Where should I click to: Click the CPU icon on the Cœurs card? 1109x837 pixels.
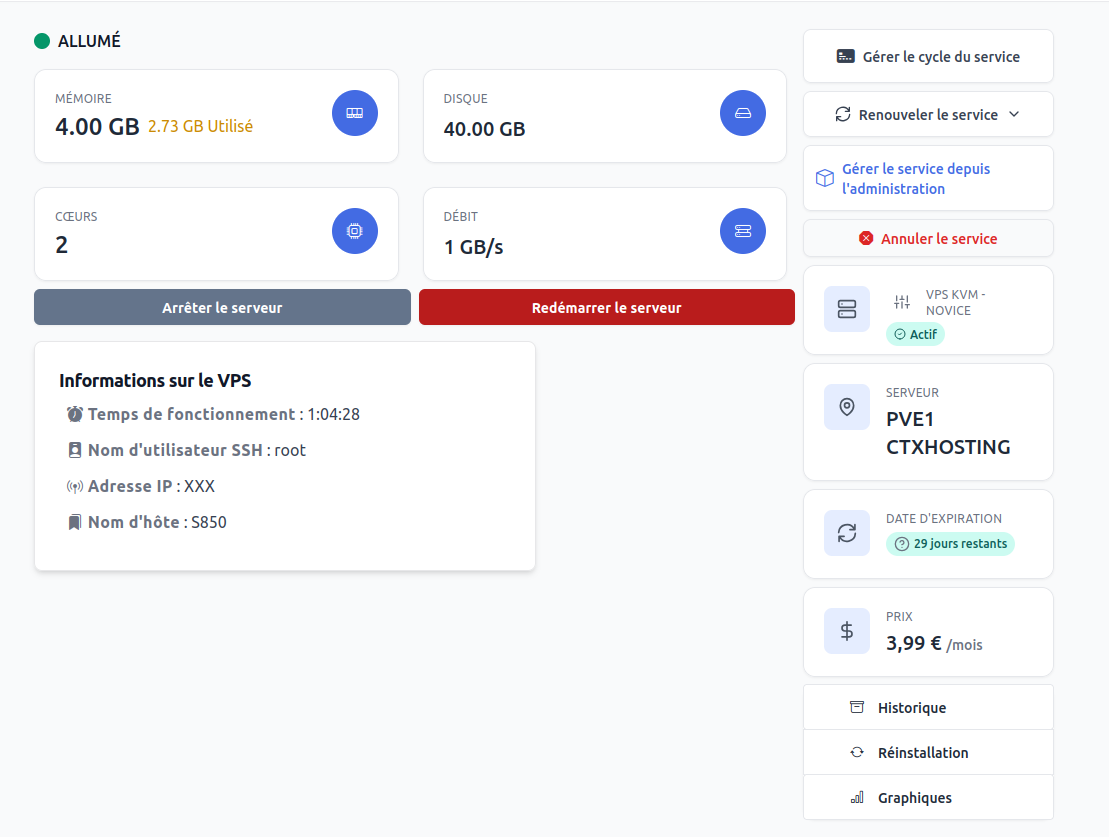tap(354, 231)
